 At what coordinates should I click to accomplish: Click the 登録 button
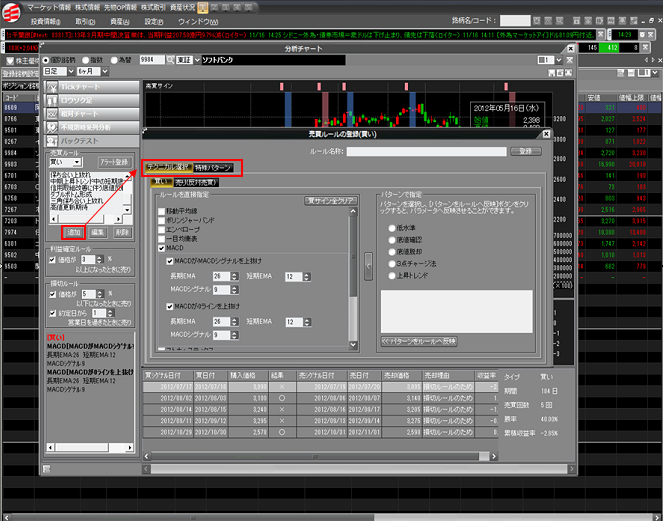tap(526, 151)
